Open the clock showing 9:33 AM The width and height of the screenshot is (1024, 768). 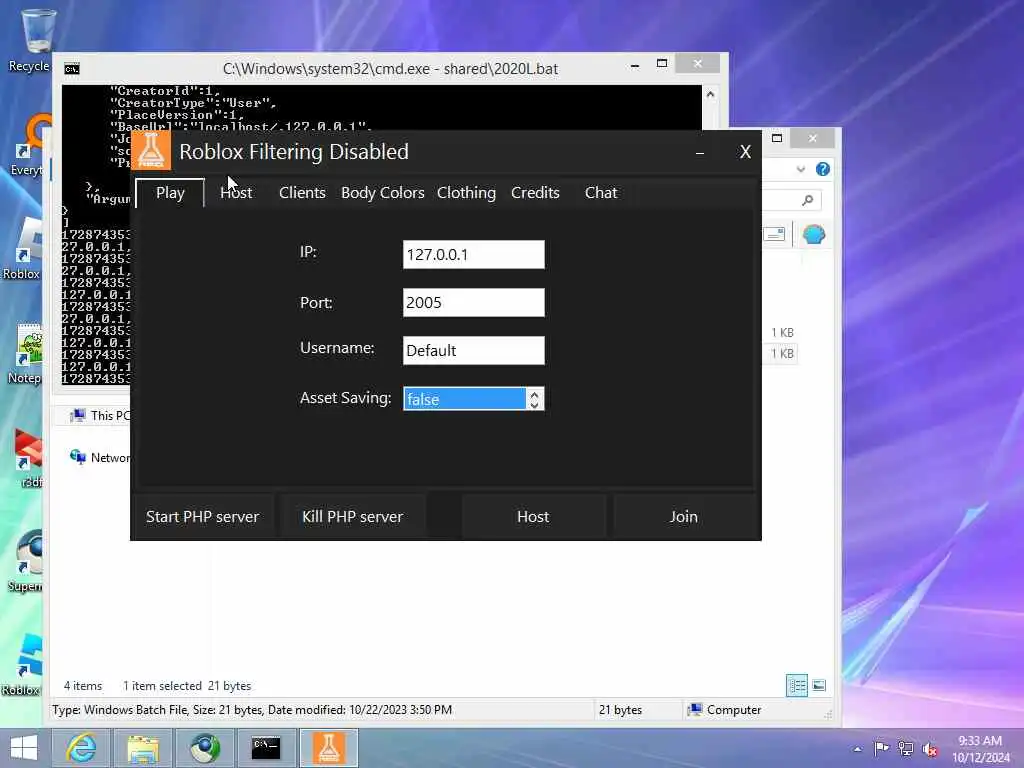[x=980, y=749]
